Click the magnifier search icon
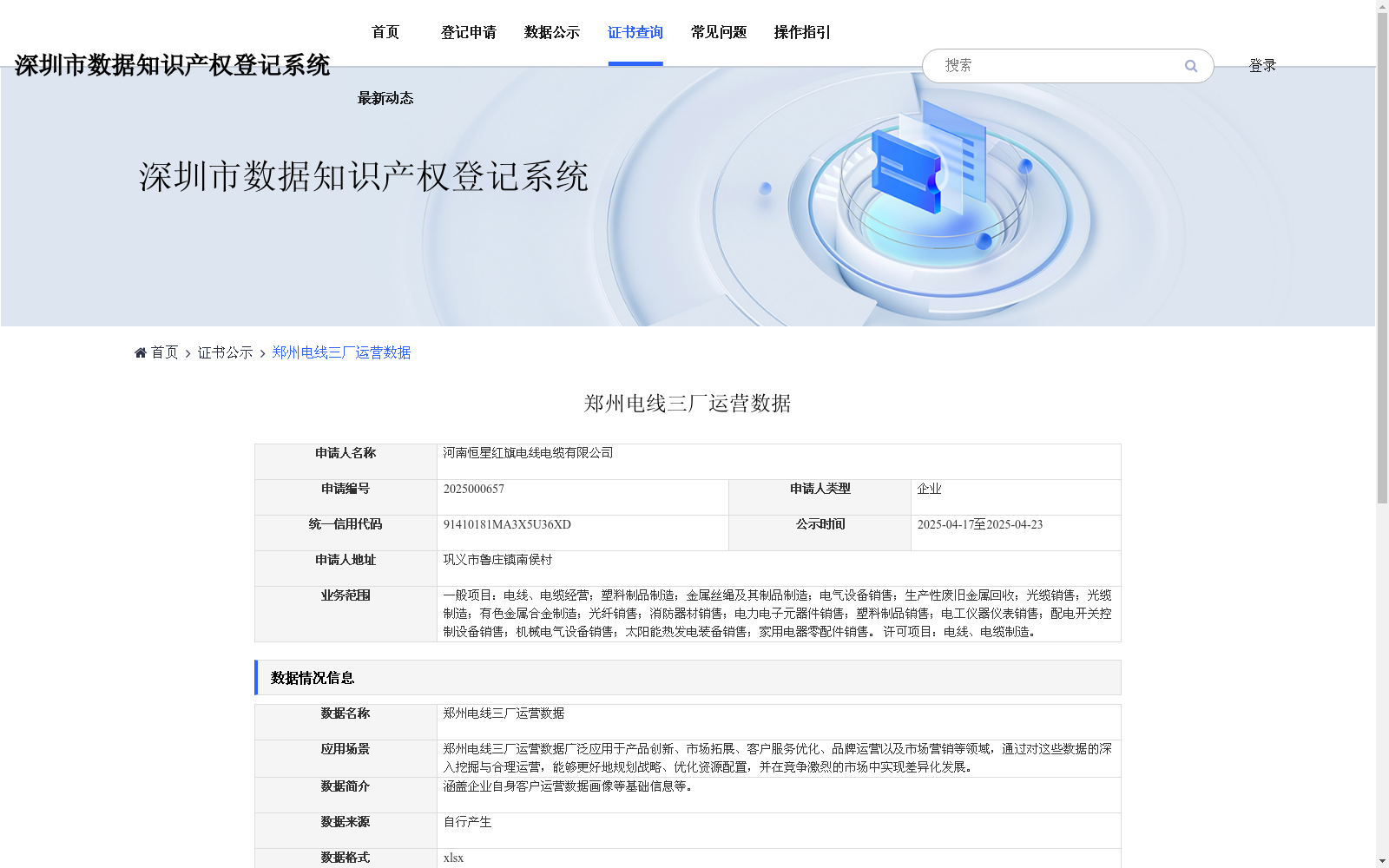This screenshot has height=868, width=1389. click(1190, 66)
